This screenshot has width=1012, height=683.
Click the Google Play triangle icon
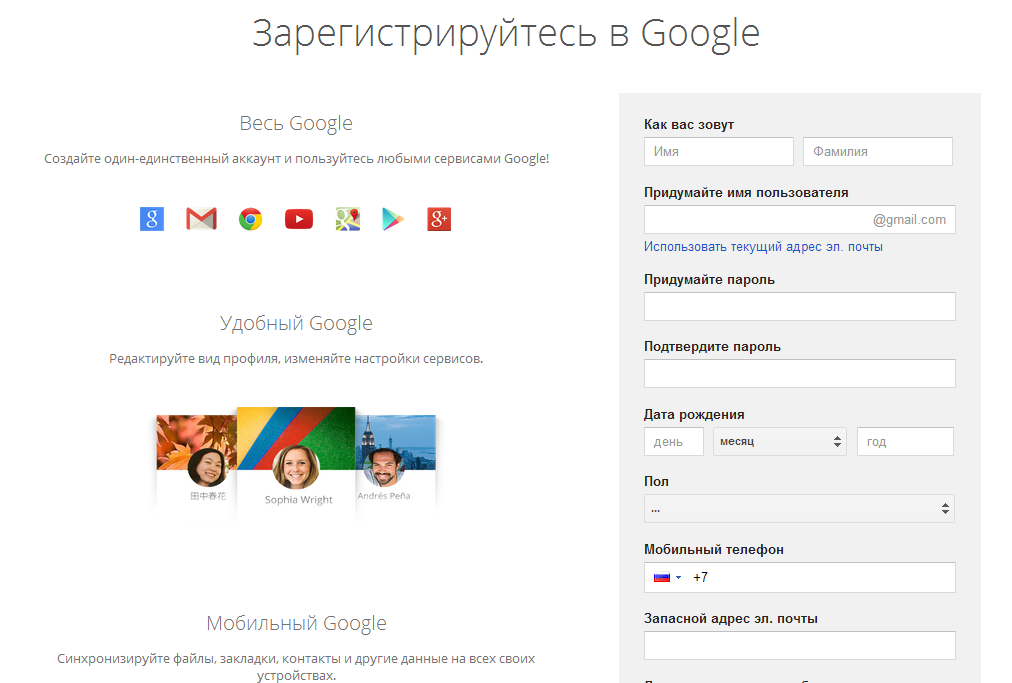click(x=392, y=219)
